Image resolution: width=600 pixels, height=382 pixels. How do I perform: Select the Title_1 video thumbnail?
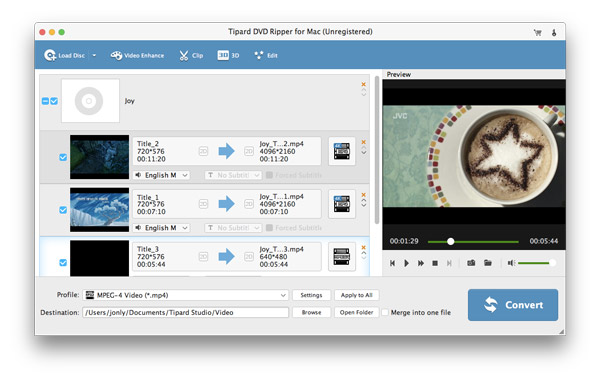(x=99, y=210)
